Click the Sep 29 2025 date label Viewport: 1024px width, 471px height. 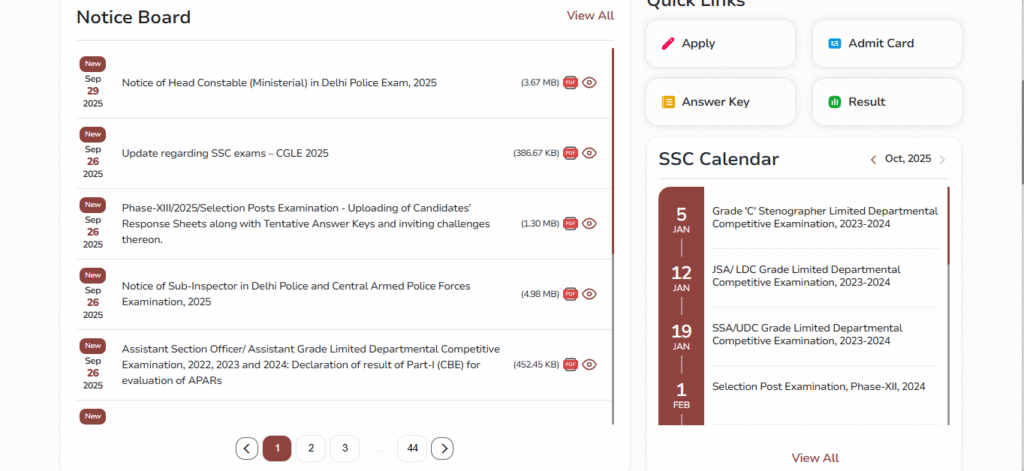93,91
